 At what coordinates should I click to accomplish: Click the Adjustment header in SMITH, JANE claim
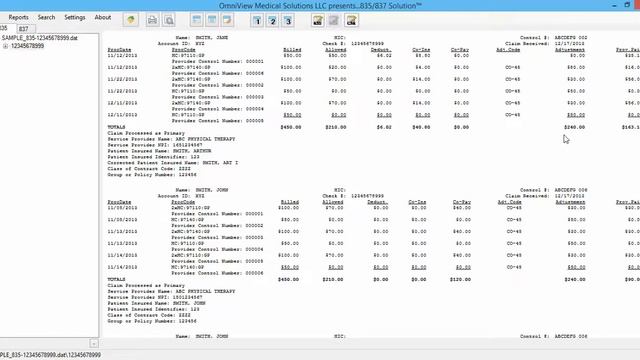coord(570,50)
